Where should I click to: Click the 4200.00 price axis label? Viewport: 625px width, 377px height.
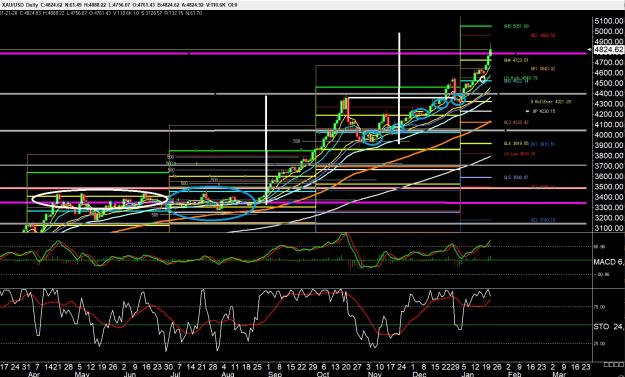[608, 114]
